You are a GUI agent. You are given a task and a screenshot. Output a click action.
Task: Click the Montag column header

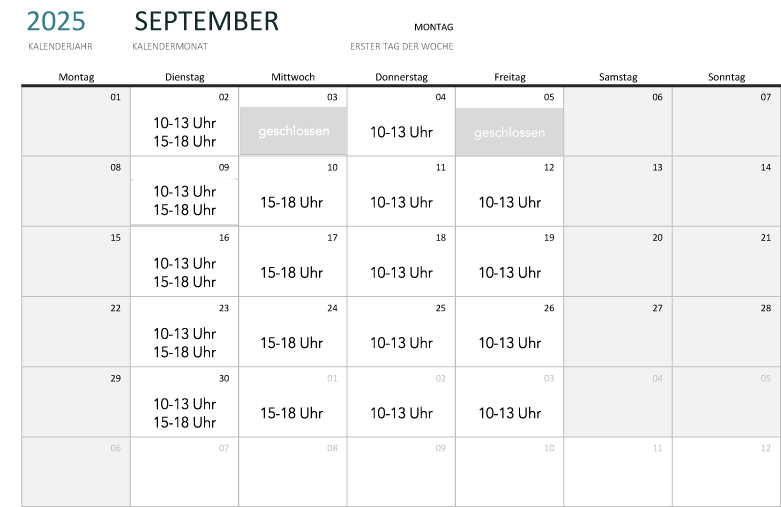point(76,77)
